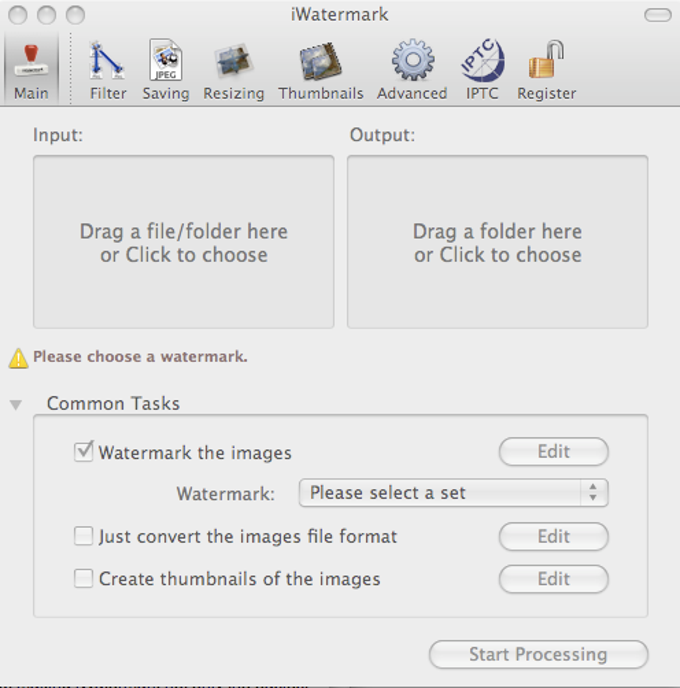The width and height of the screenshot is (680, 688).
Task: Open the Register padlock pane
Action: pyautogui.click(x=546, y=70)
